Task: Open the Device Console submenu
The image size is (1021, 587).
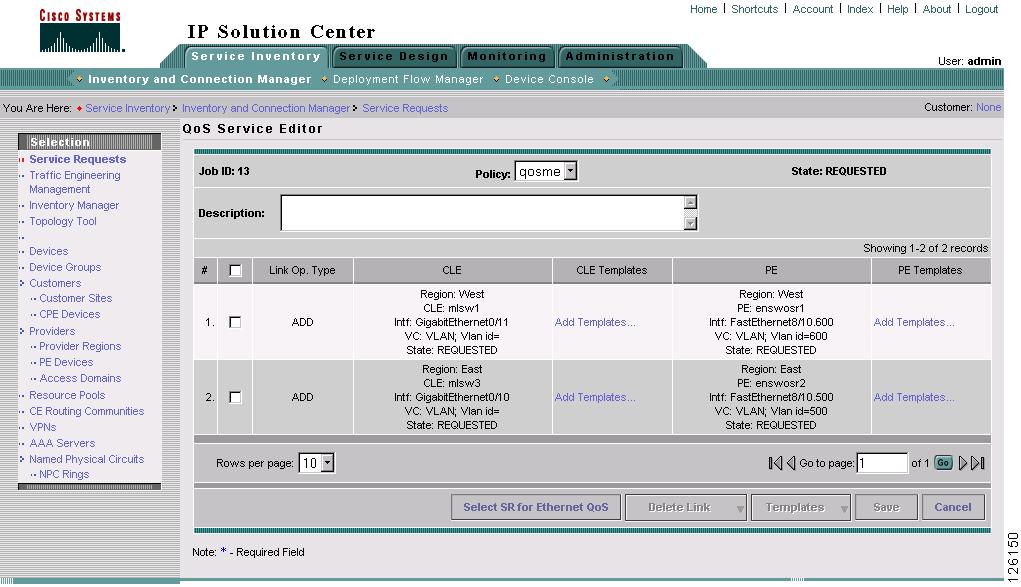Action: [x=550, y=79]
